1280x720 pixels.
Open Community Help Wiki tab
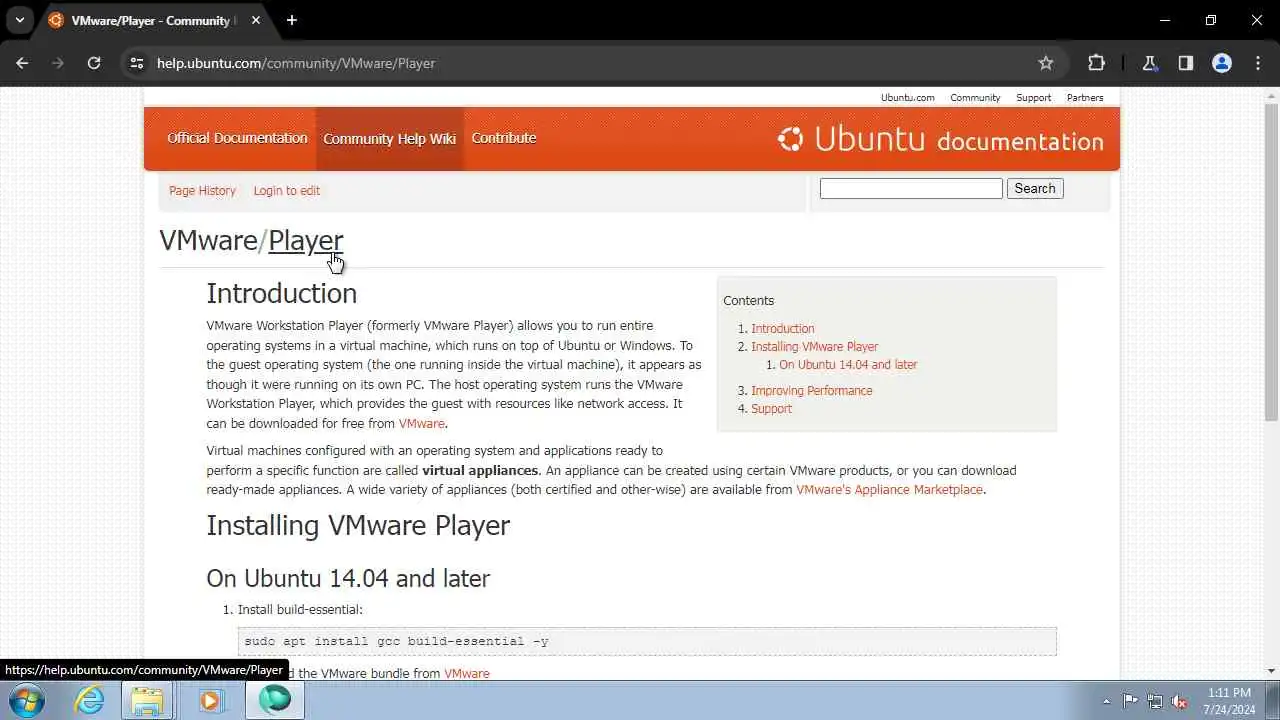point(389,138)
